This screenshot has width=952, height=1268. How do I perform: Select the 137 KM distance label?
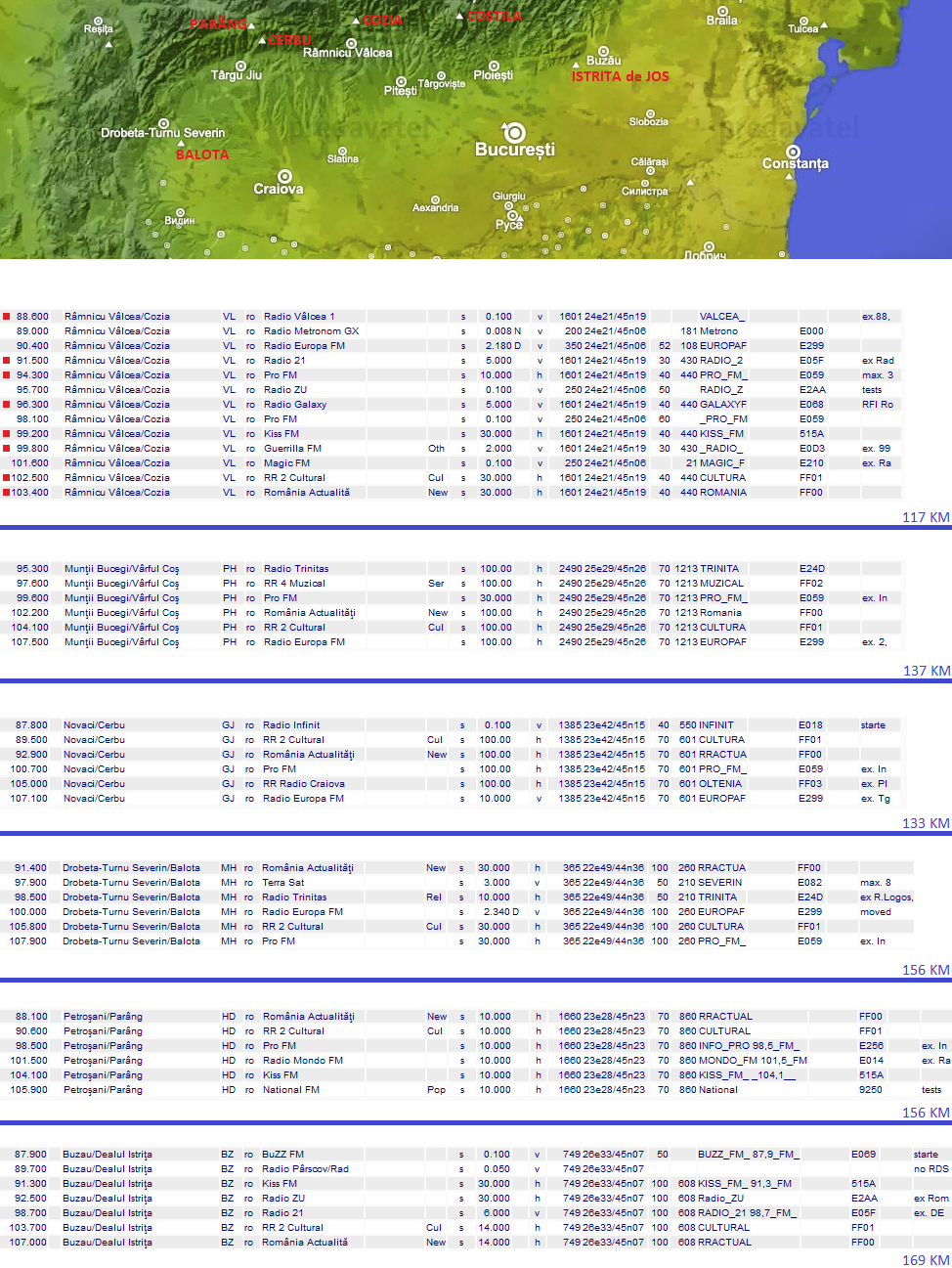click(x=927, y=671)
